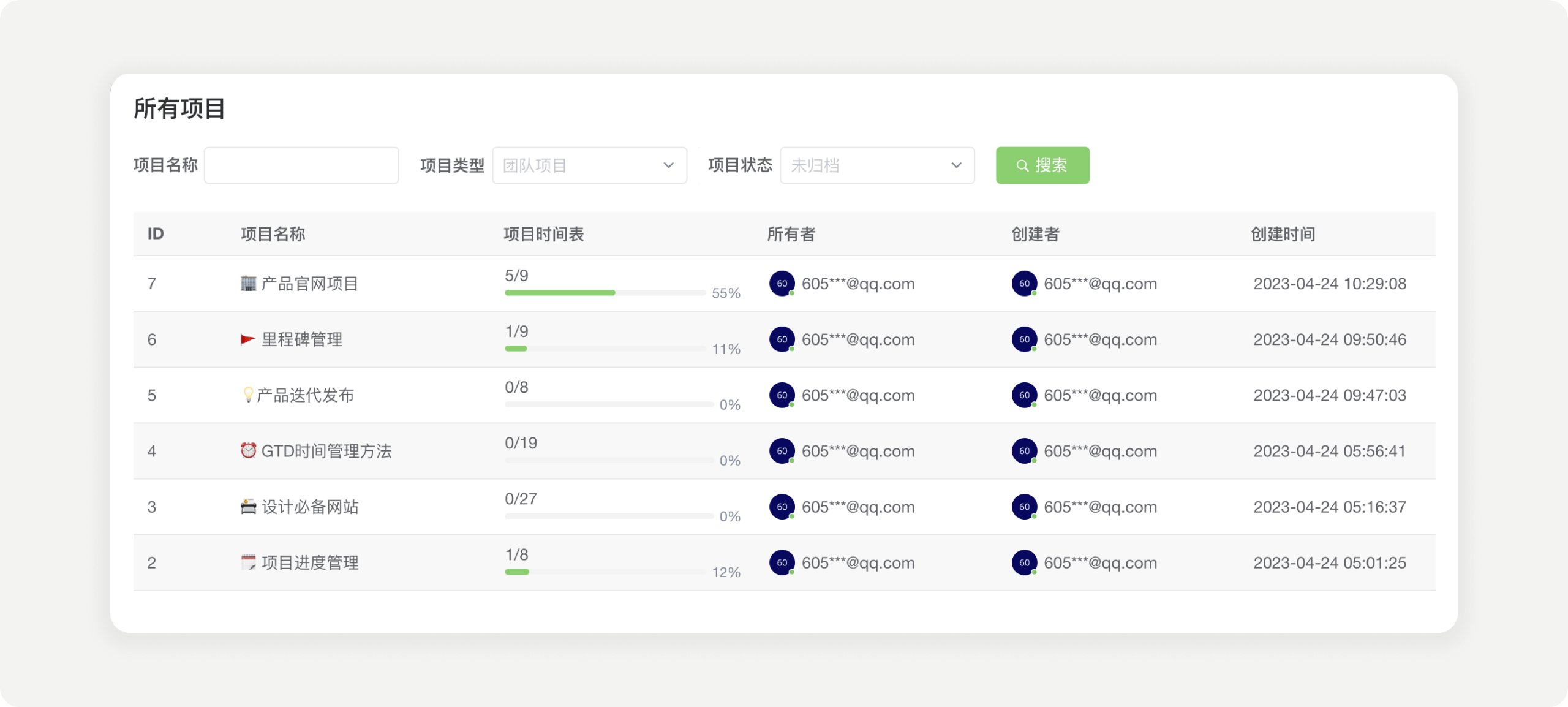Viewport: 1568px width, 707px height.
Task: Open the 项目状态 dropdown showing 未归档
Action: [x=877, y=165]
